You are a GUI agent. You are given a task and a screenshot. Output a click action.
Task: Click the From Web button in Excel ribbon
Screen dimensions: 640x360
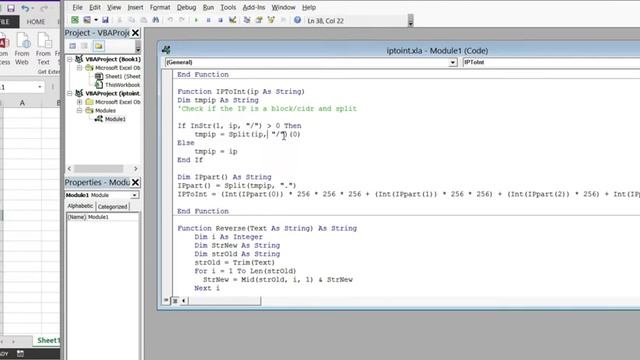pyautogui.click(x=22, y=49)
